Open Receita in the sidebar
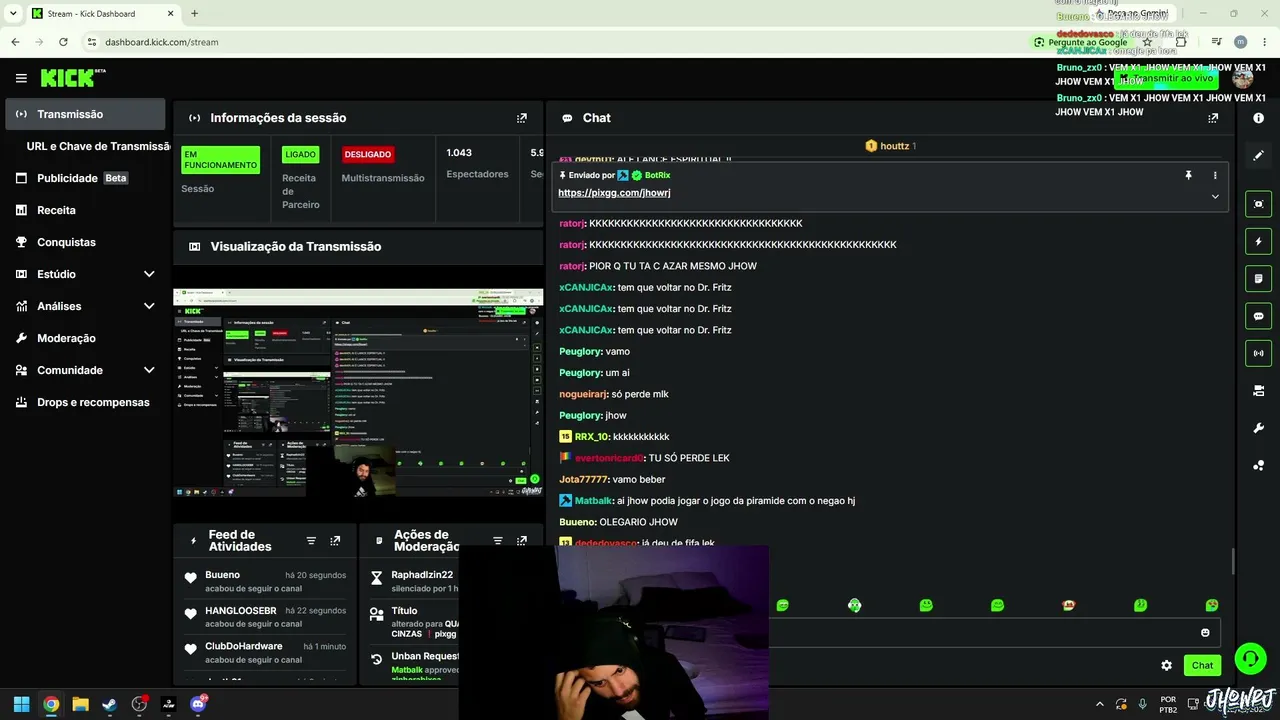The image size is (1280, 720). [85, 210]
